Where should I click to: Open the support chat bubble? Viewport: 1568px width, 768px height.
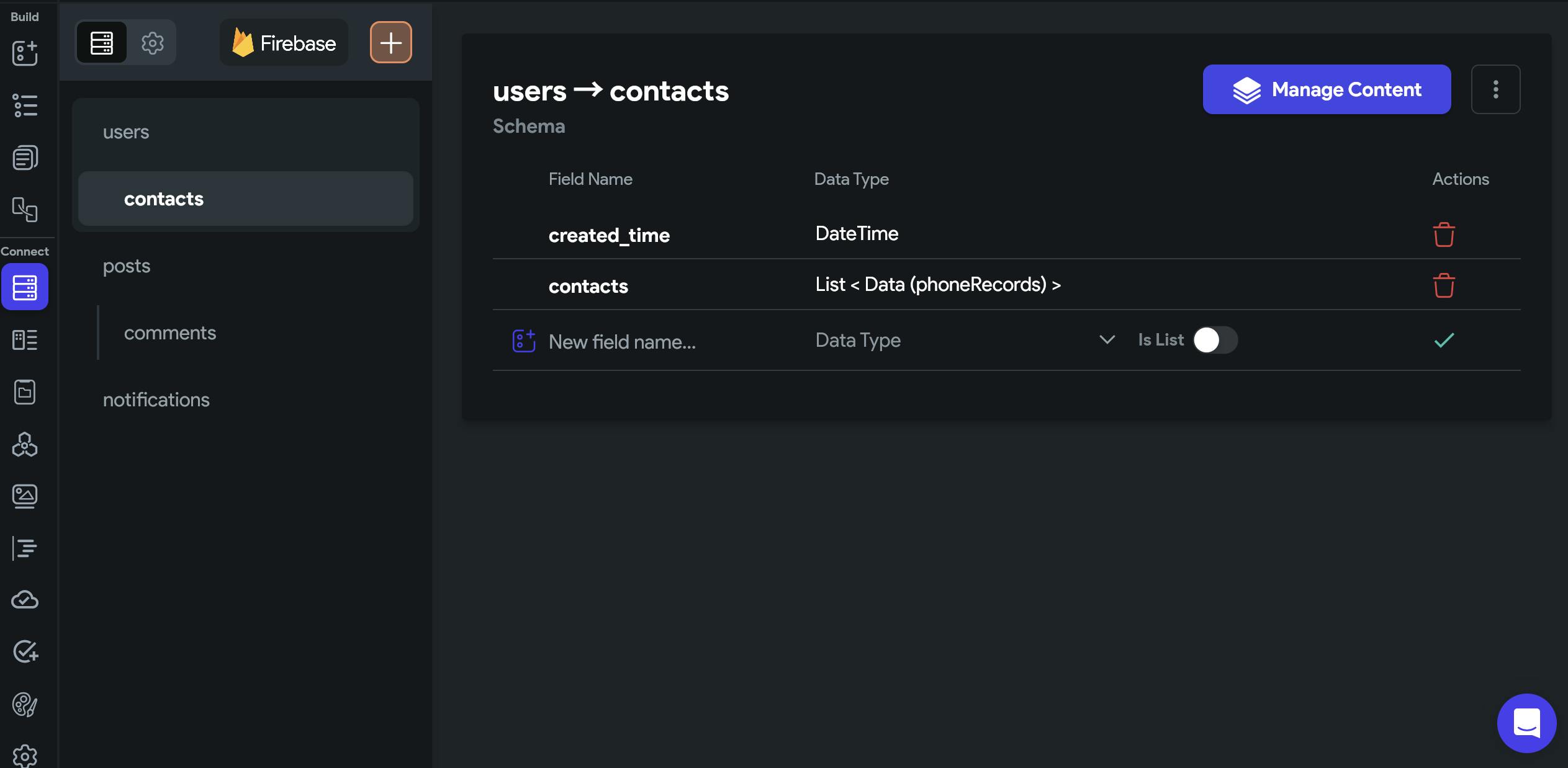tap(1526, 723)
